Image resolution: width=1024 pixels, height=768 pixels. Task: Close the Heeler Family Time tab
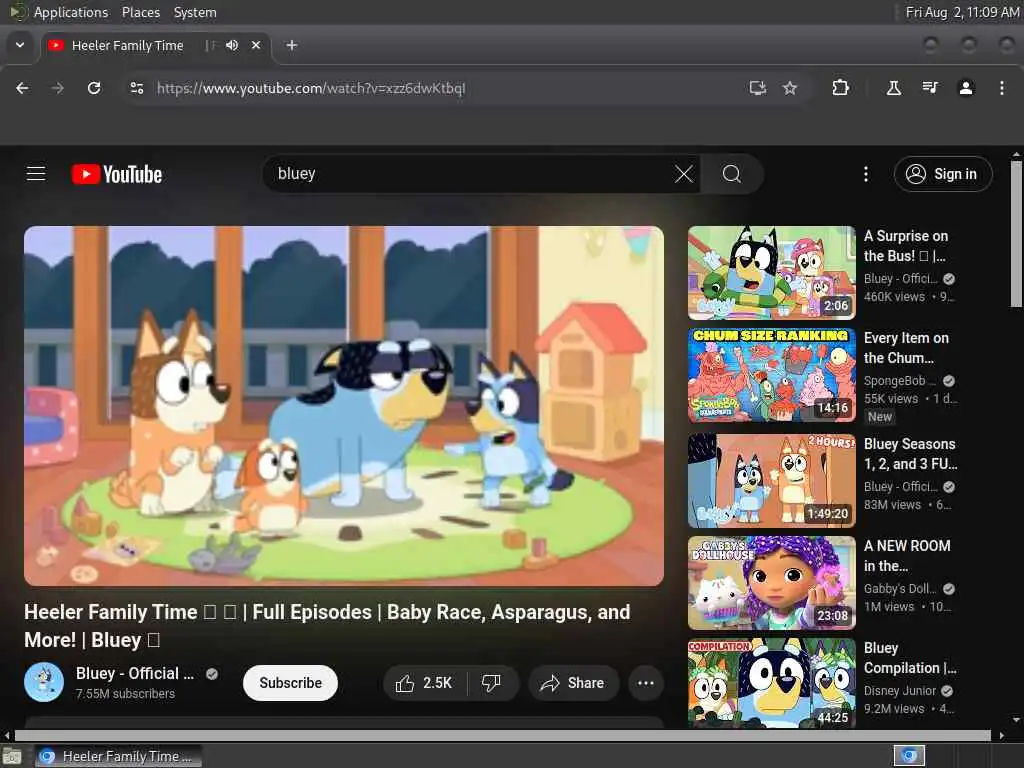click(256, 45)
